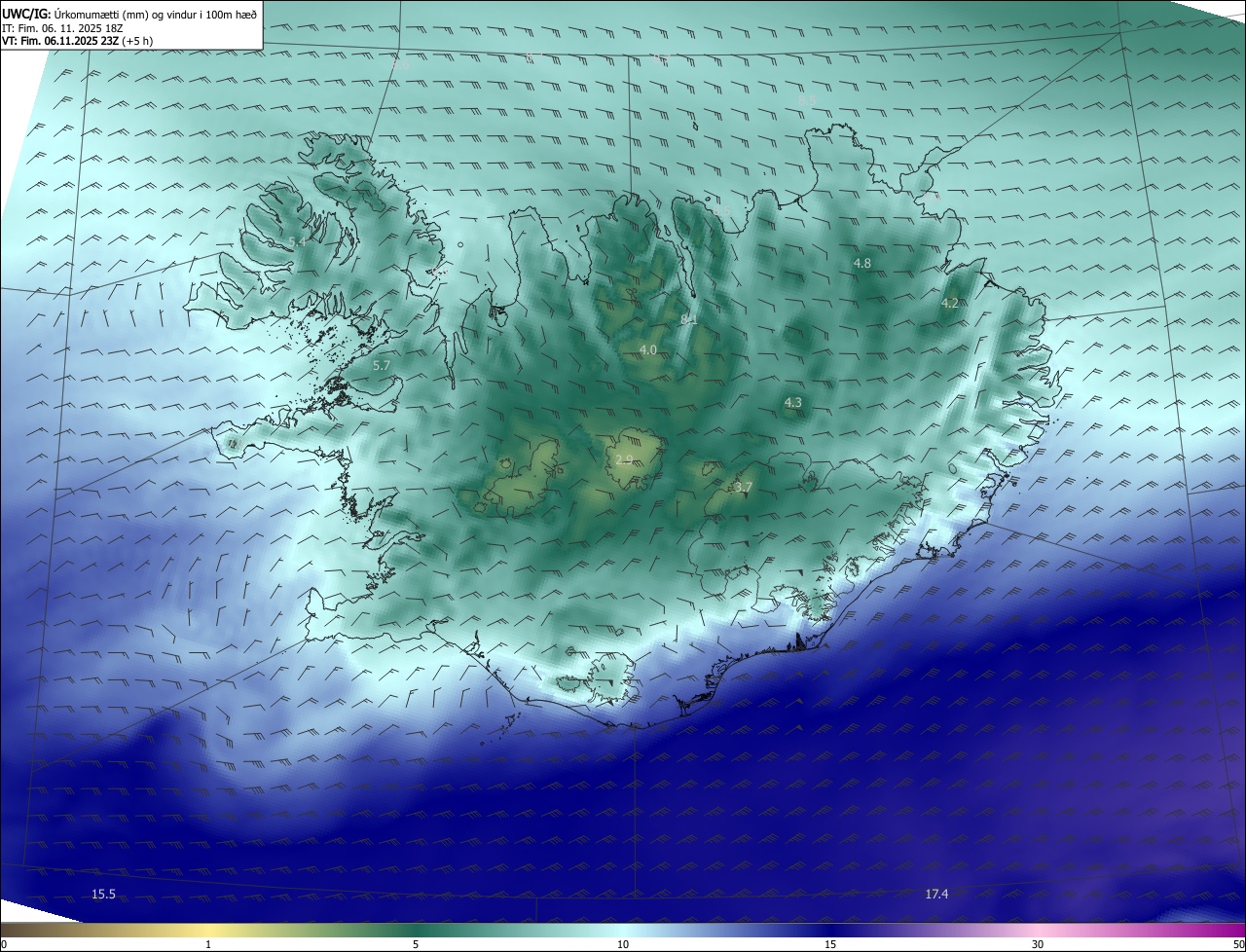Click the '50' label under the colour scale
The image size is (1246, 952).
tap(1238, 944)
